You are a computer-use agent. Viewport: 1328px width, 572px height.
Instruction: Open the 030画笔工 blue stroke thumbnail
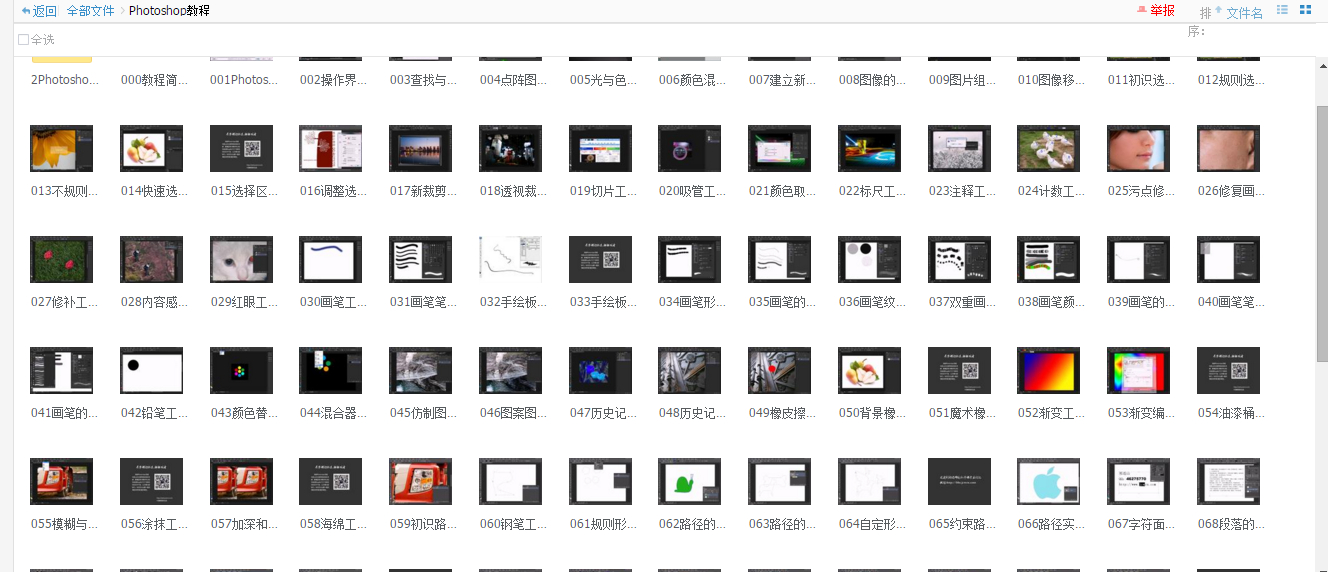pyautogui.click(x=331, y=260)
